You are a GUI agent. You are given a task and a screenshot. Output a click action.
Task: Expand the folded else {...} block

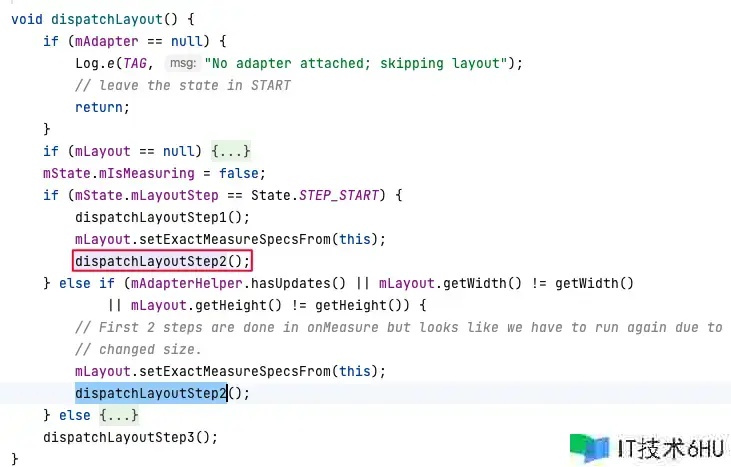[118, 415]
